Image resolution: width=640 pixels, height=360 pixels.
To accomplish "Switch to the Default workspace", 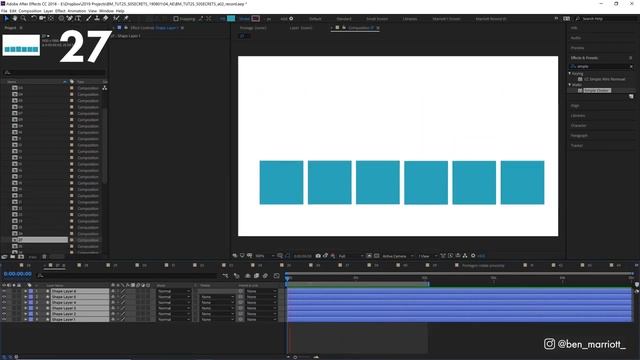I will click(x=315, y=19).
